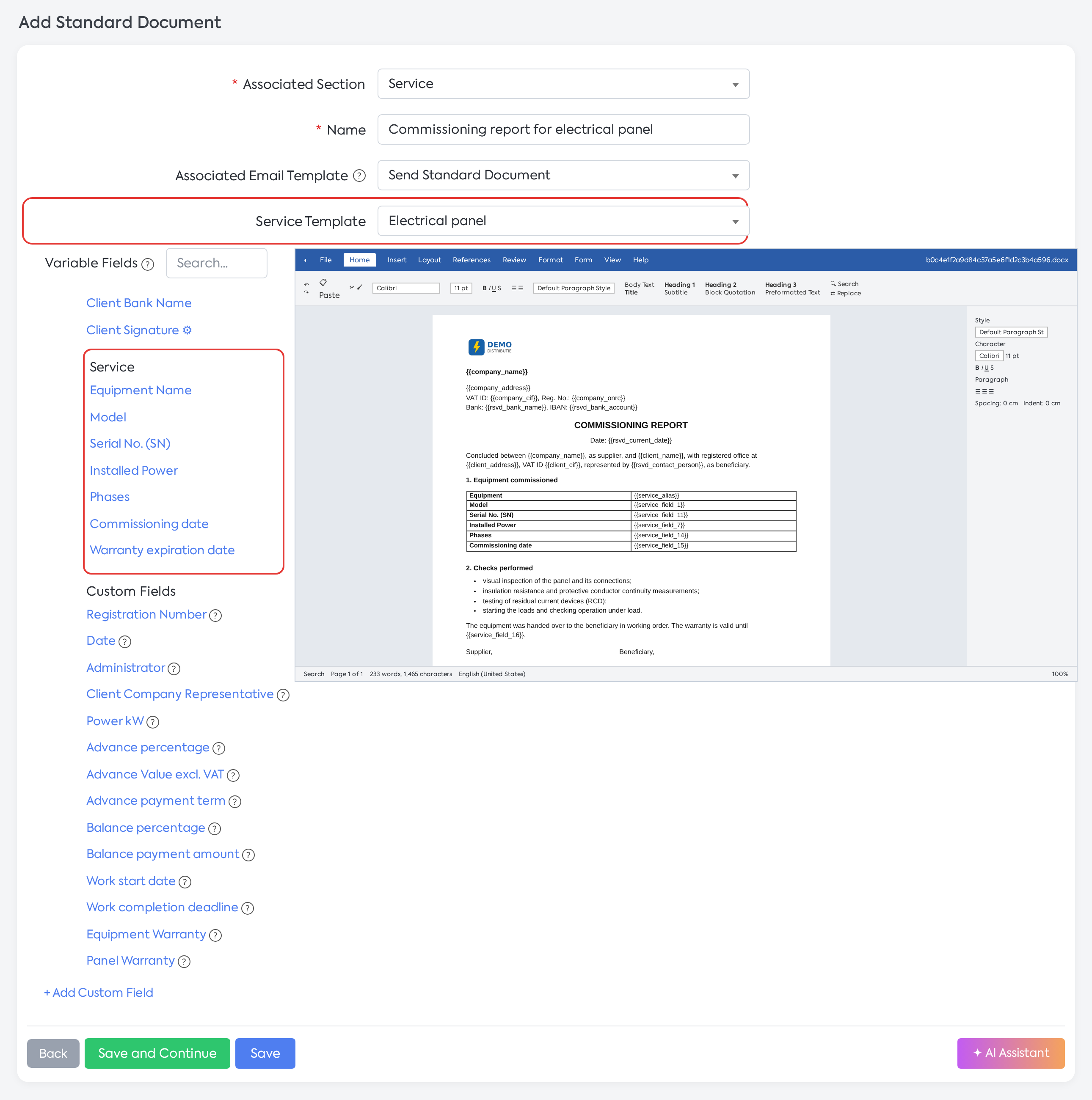
Task: Open the References tab
Action: tap(471, 260)
